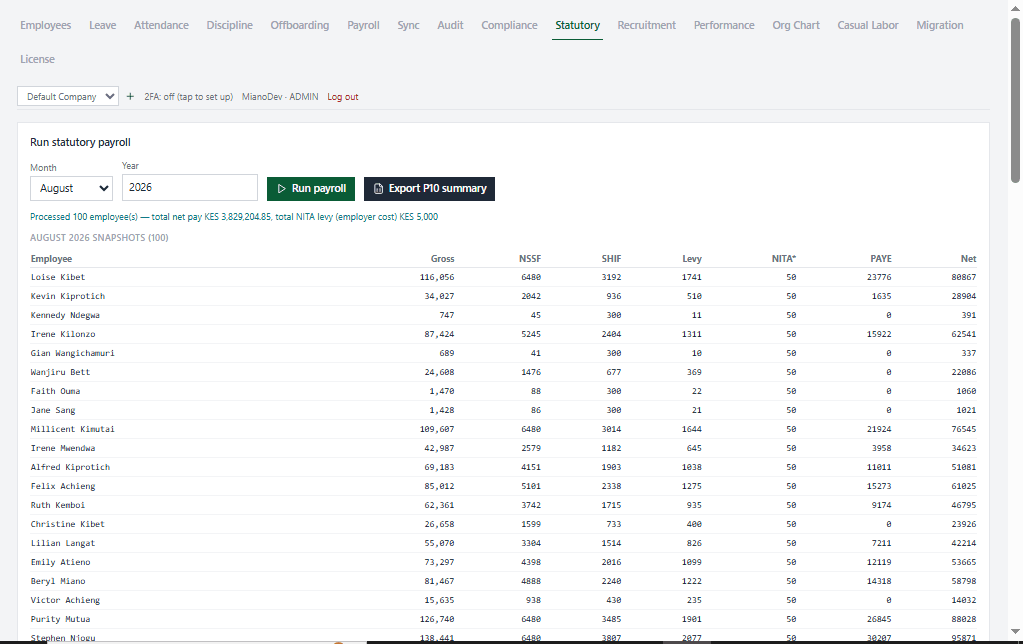The height and width of the screenshot is (644, 1023).
Task: Switch to the Employees tab
Action: [x=46, y=25]
